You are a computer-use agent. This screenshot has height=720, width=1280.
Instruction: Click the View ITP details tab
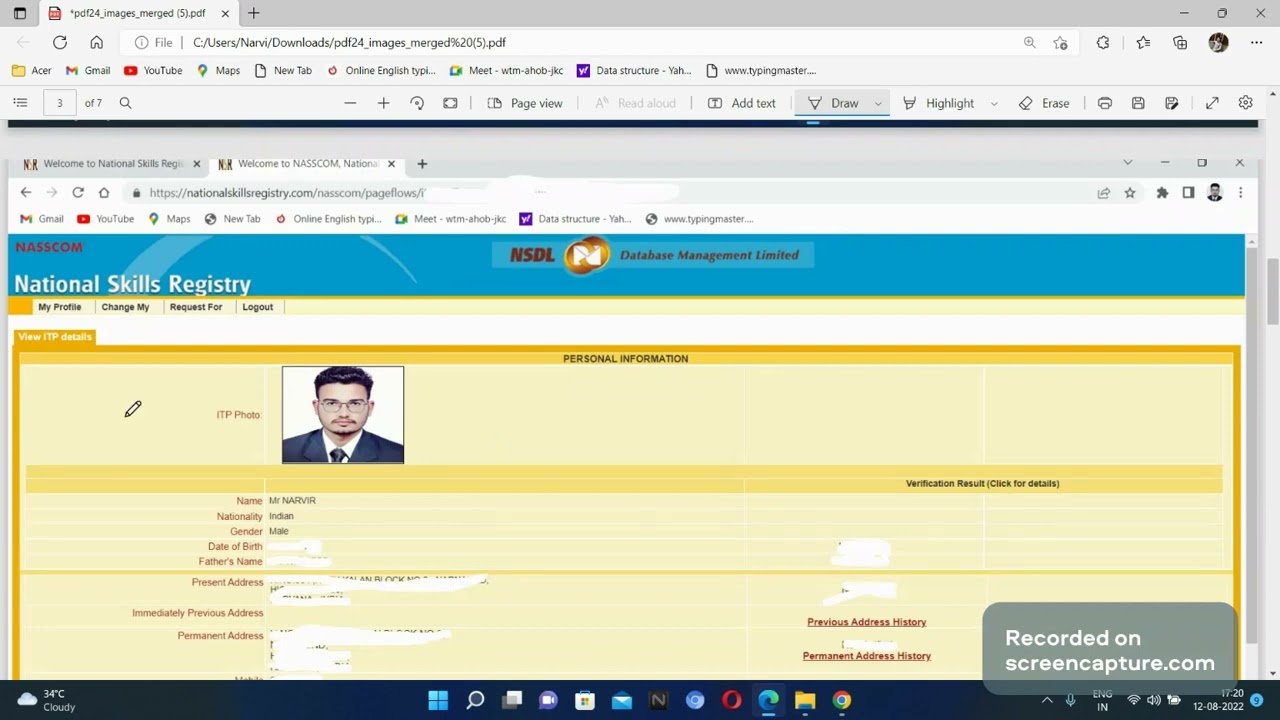click(55, 337)
